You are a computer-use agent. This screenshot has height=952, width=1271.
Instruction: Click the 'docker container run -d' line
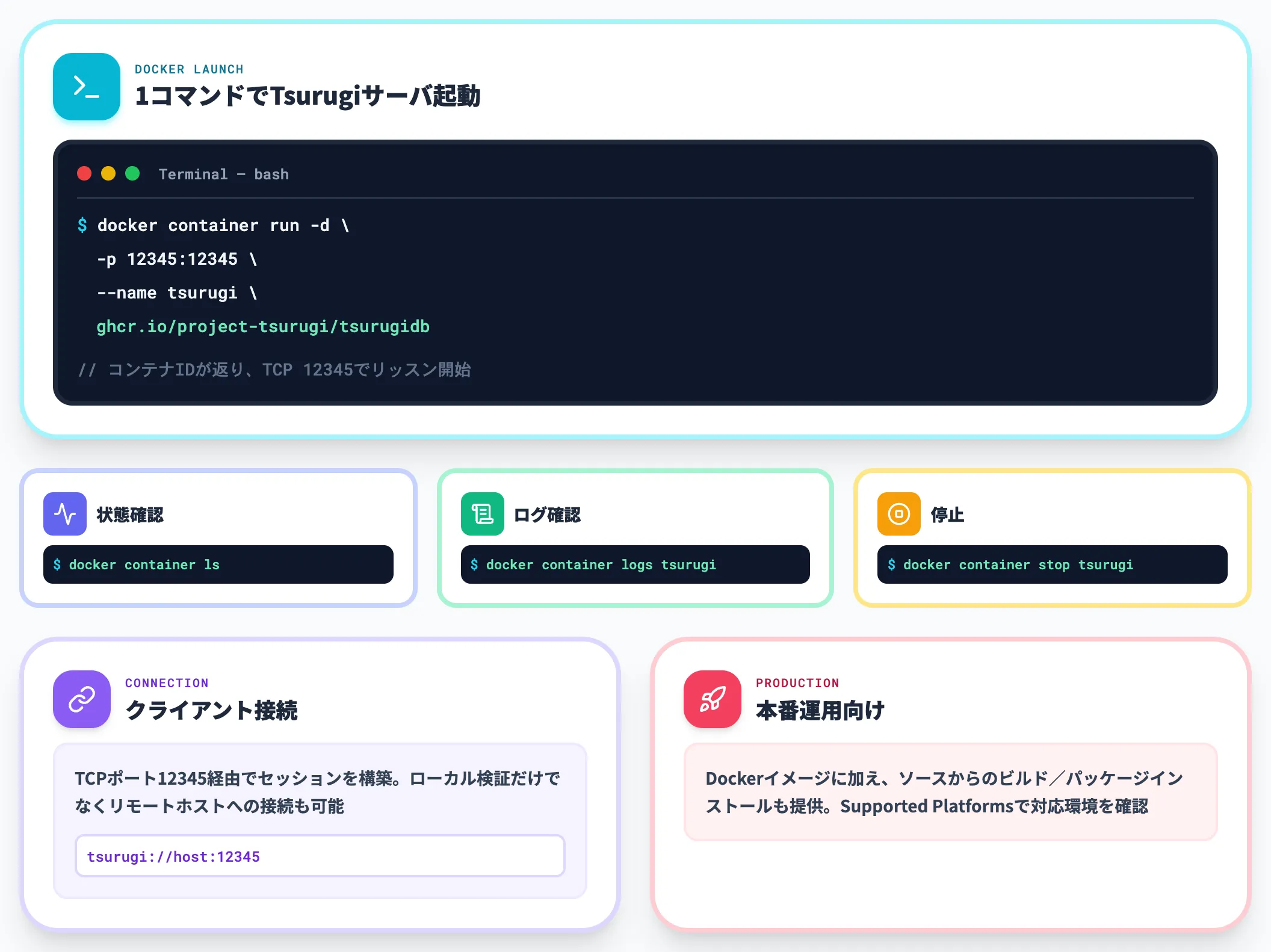[214, 226]
